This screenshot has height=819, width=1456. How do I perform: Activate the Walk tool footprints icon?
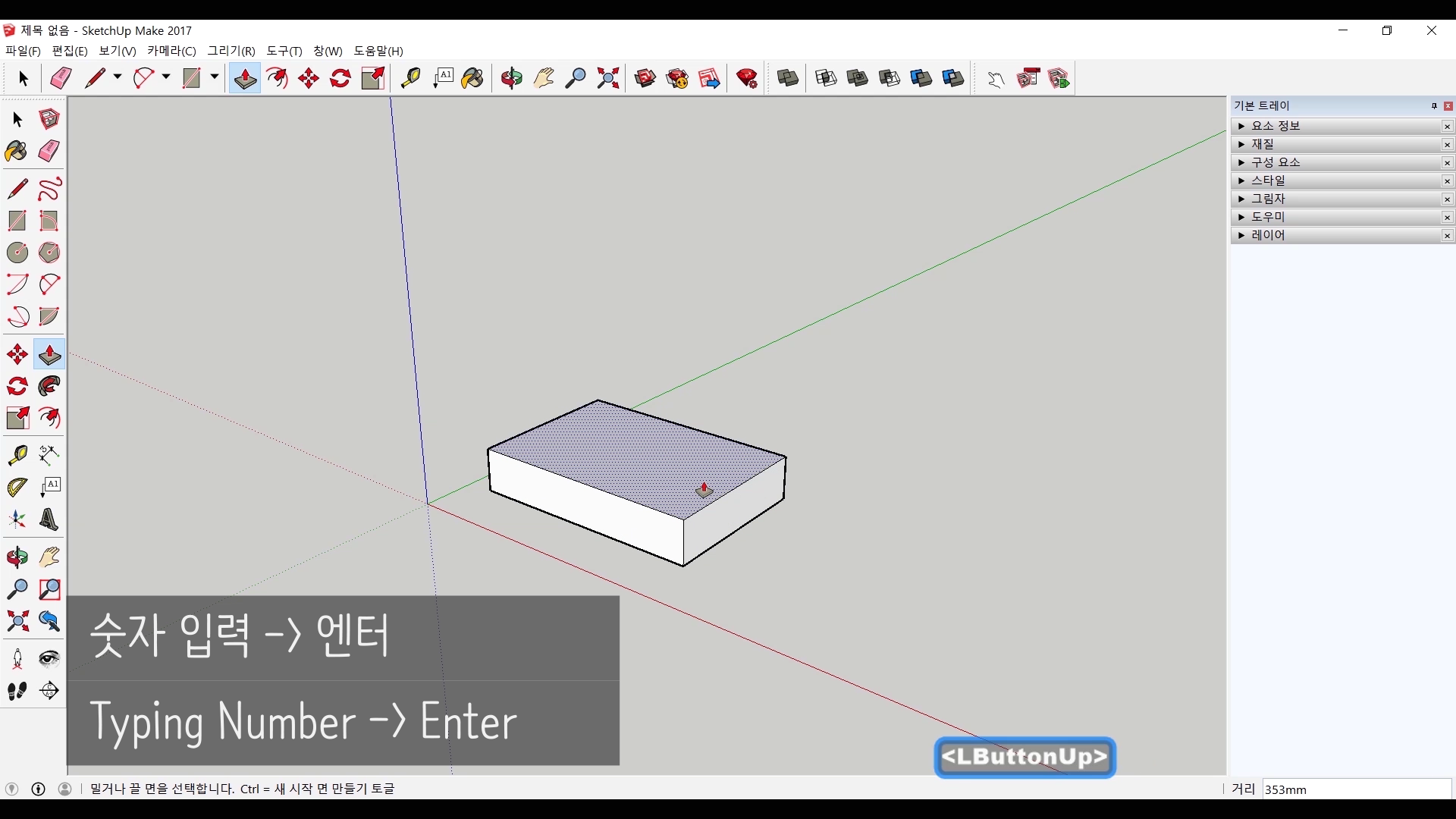point(17,691)
